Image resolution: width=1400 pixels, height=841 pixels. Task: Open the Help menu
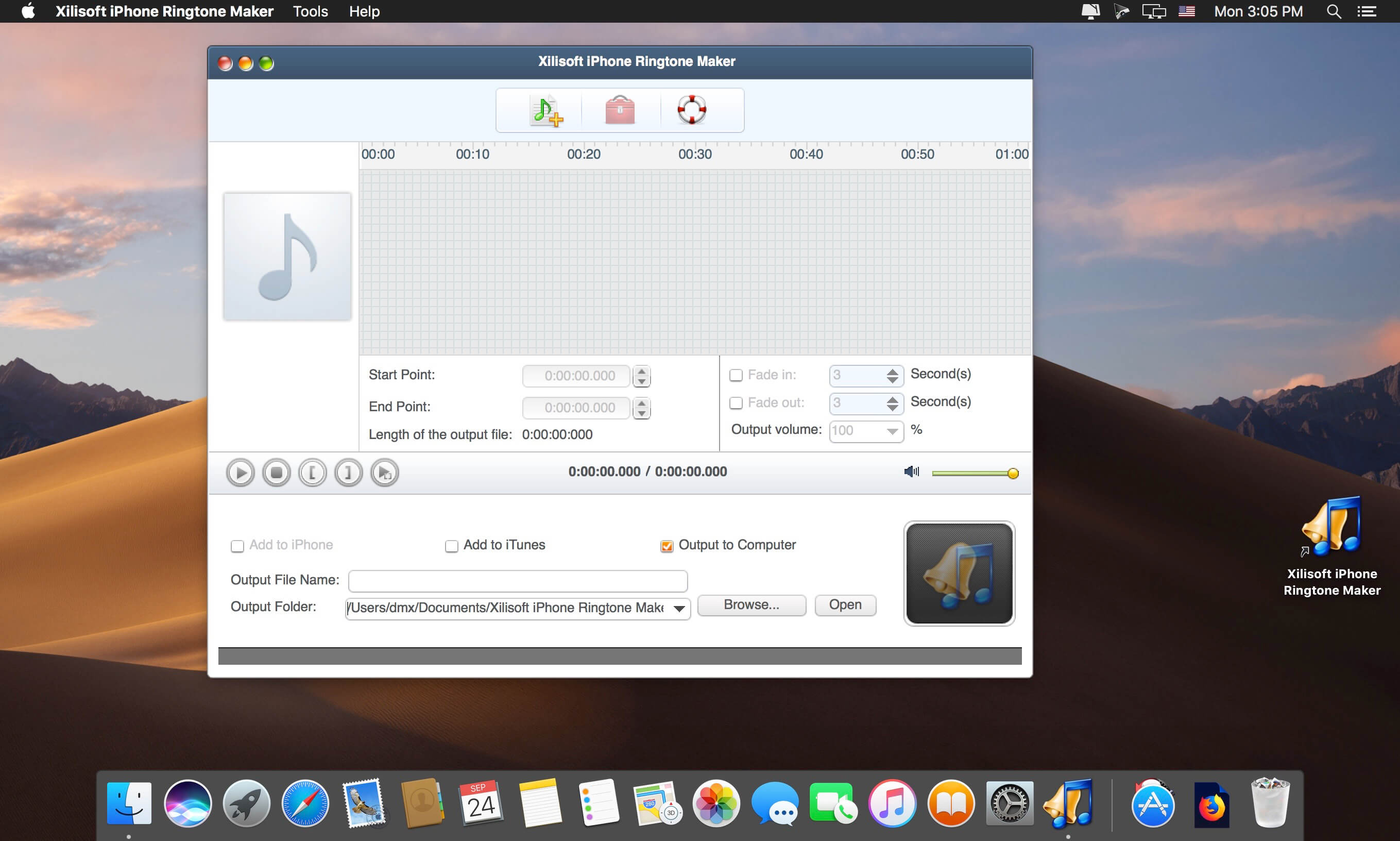pos(364,11)
